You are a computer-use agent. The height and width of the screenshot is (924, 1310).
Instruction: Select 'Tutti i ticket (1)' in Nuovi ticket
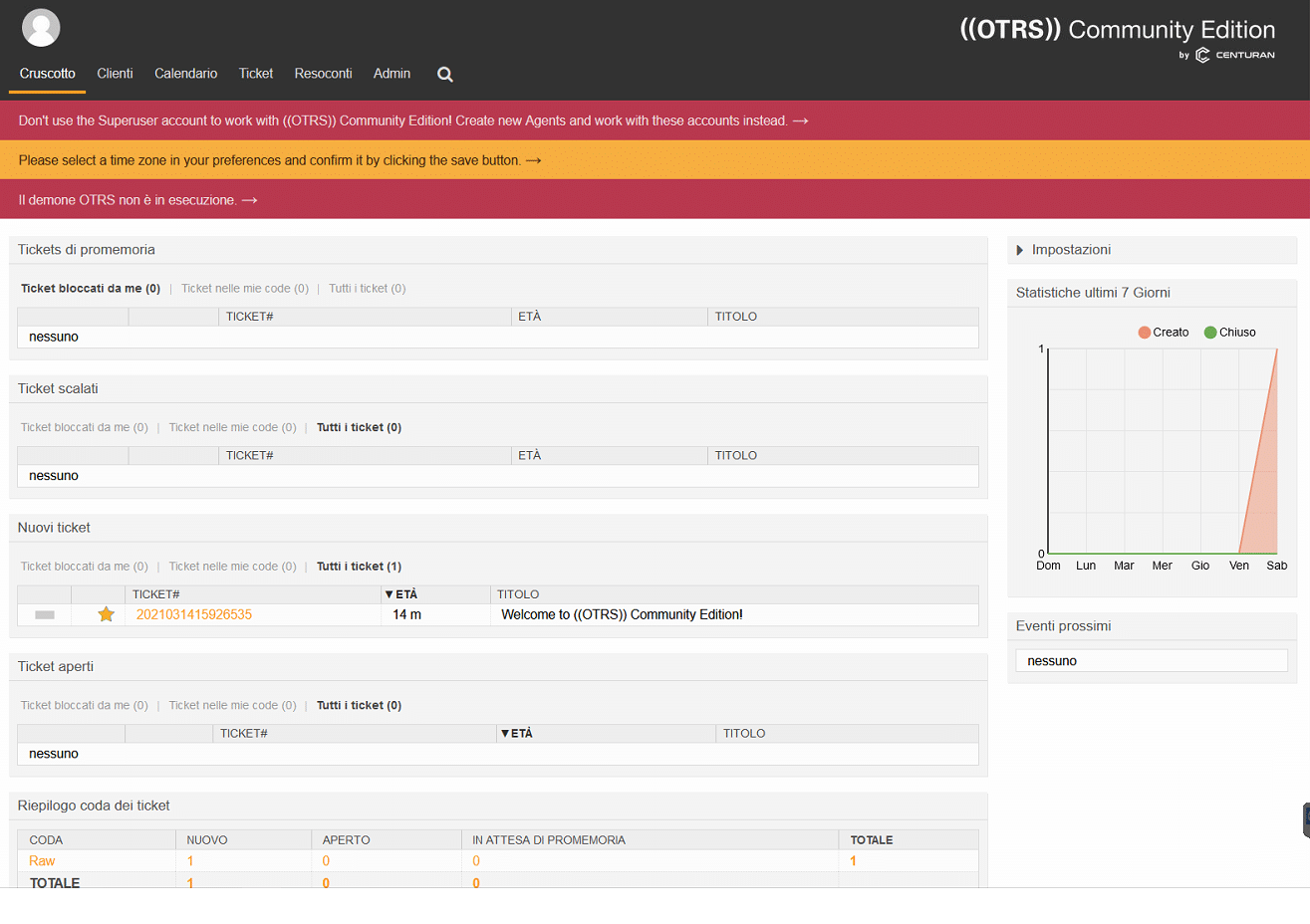pos(360,567)
